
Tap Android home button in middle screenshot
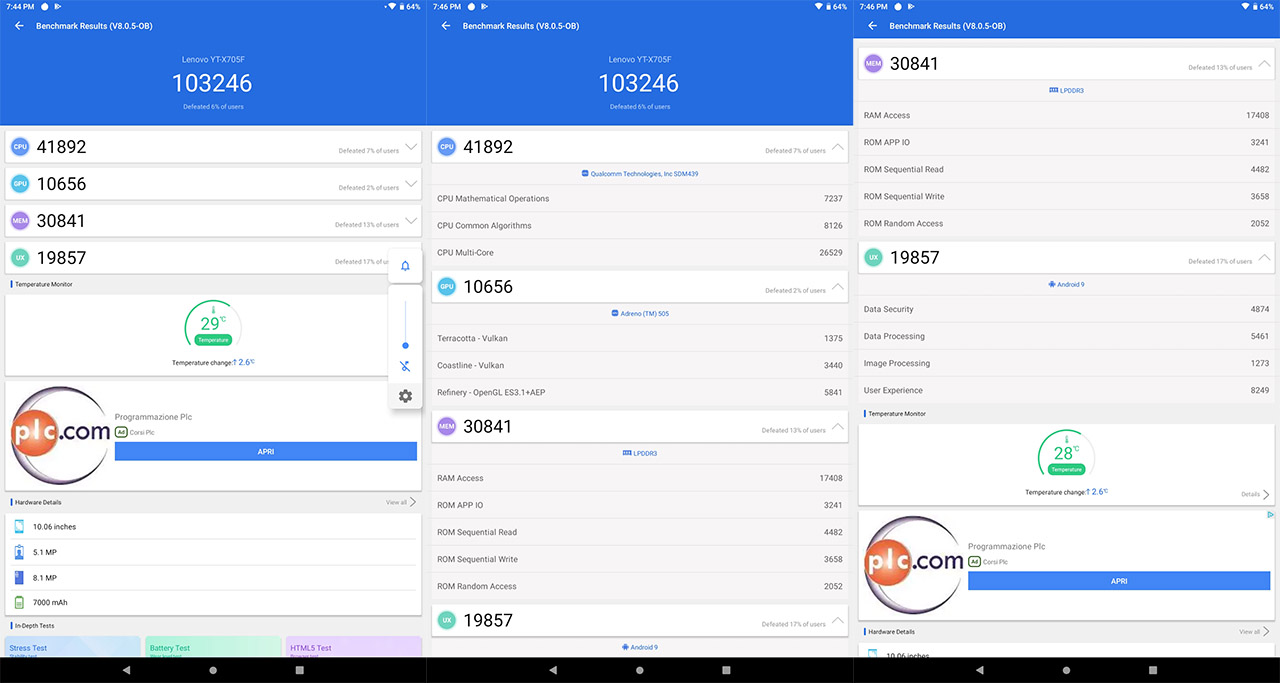click(640, 670)
